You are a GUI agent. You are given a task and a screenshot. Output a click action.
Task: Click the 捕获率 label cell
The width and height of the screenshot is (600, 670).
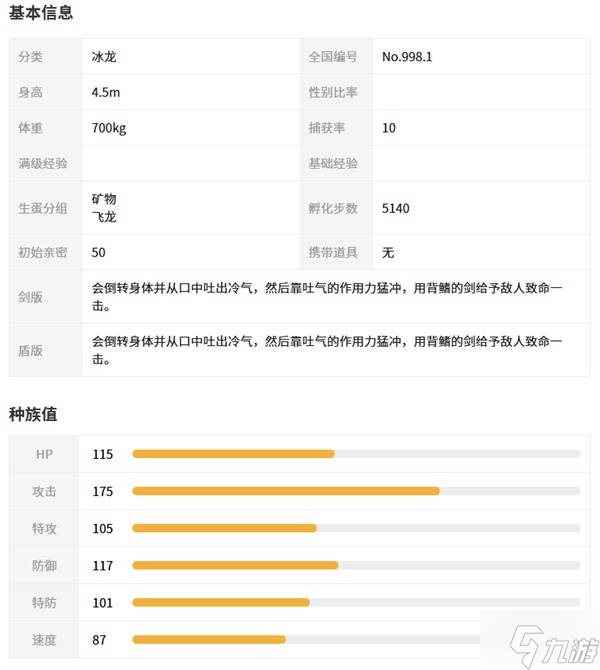point(327,128)
